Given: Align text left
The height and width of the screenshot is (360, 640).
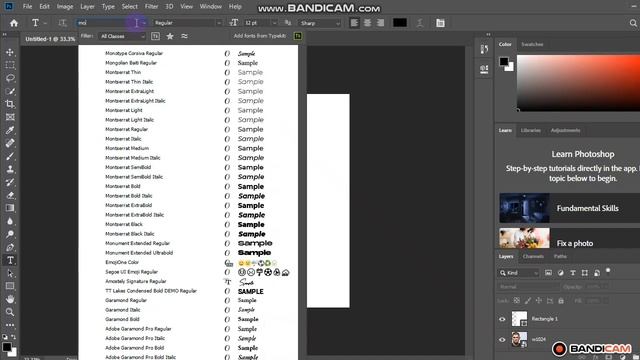Looking at the screenshot, I should point(354,23).
